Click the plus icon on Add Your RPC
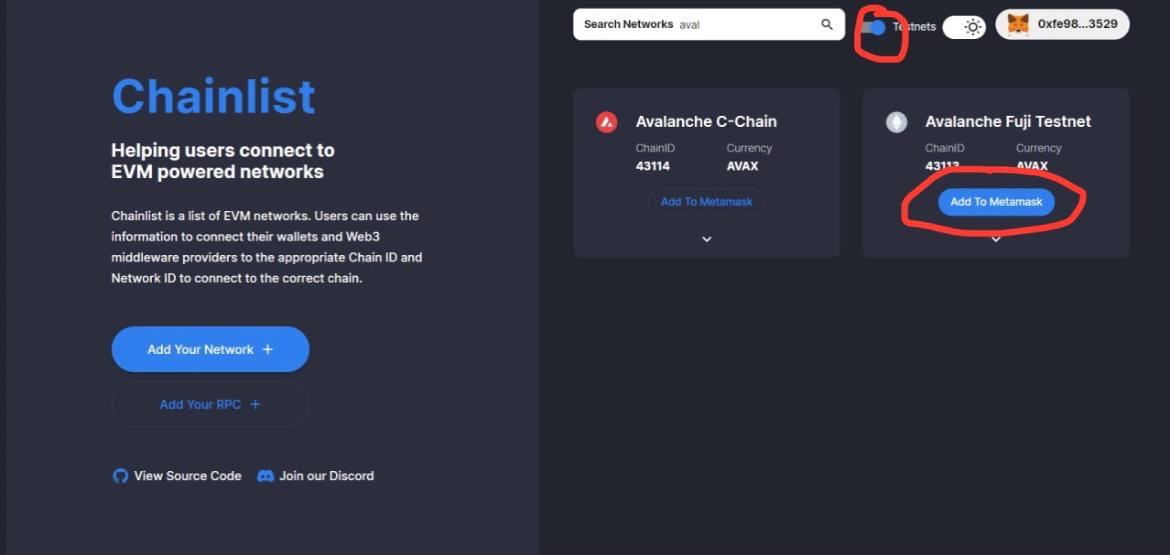The image size is (1170, 555). [x=255, y=404]
